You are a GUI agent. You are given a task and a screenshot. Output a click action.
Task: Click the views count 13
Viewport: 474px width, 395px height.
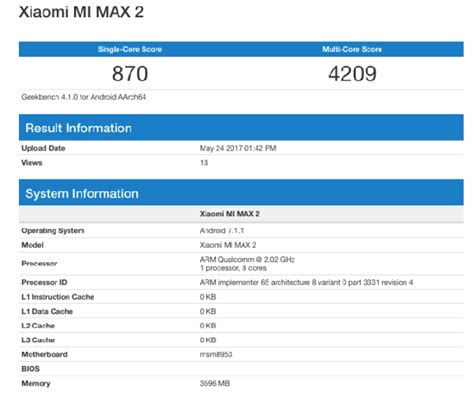[204, 163]
